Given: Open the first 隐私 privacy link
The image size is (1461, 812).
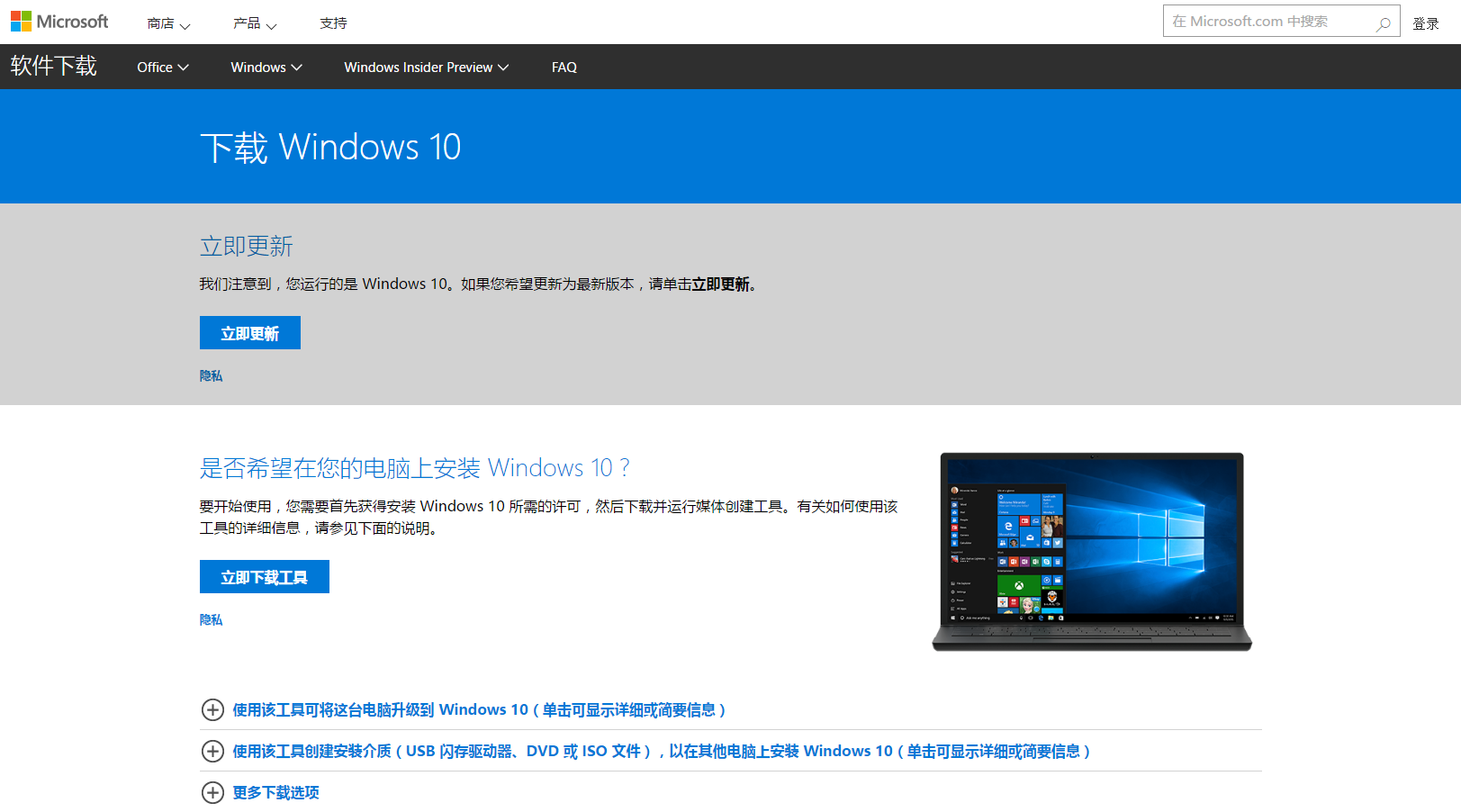Looking at the screenshot, I should coord(210,375).
